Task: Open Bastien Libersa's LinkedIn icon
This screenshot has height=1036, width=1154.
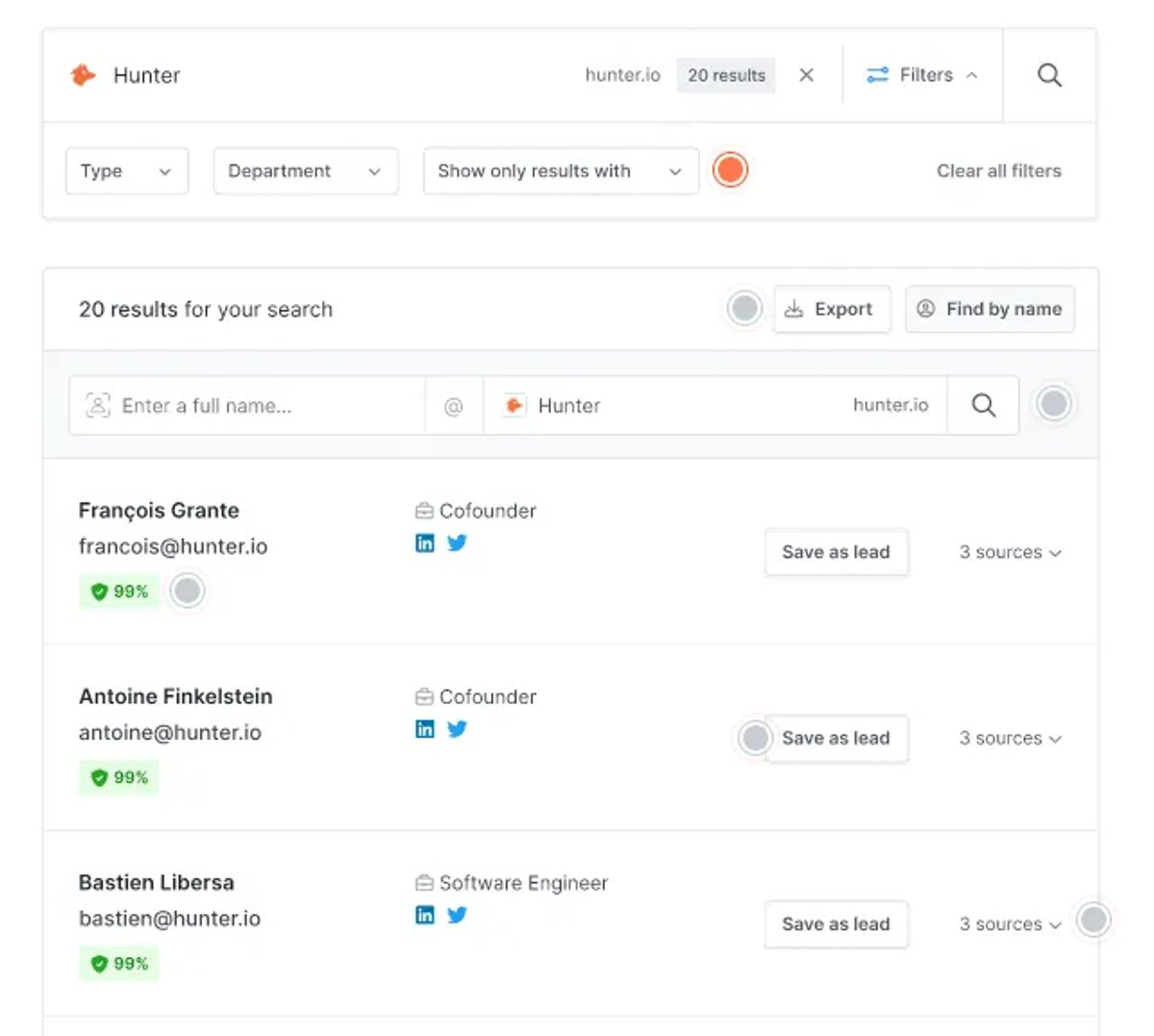Action: (425, 915)
